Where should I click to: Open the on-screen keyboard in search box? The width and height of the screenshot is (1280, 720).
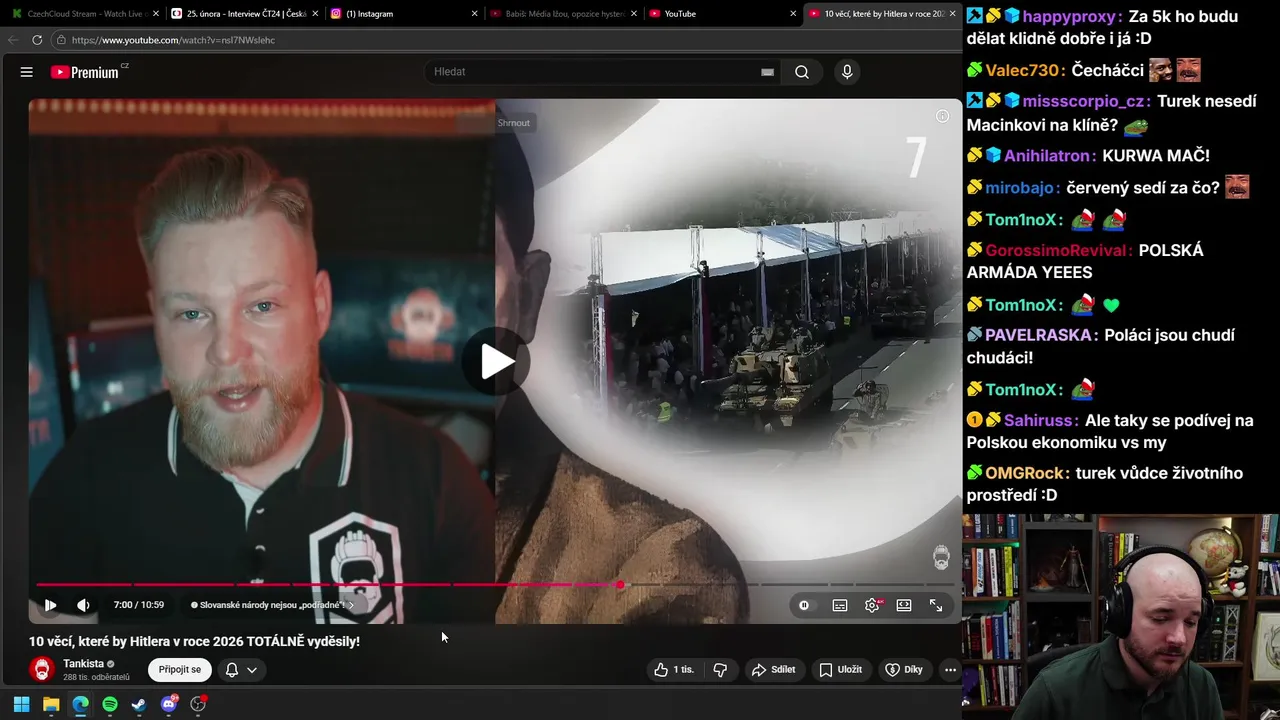point(767,72)
